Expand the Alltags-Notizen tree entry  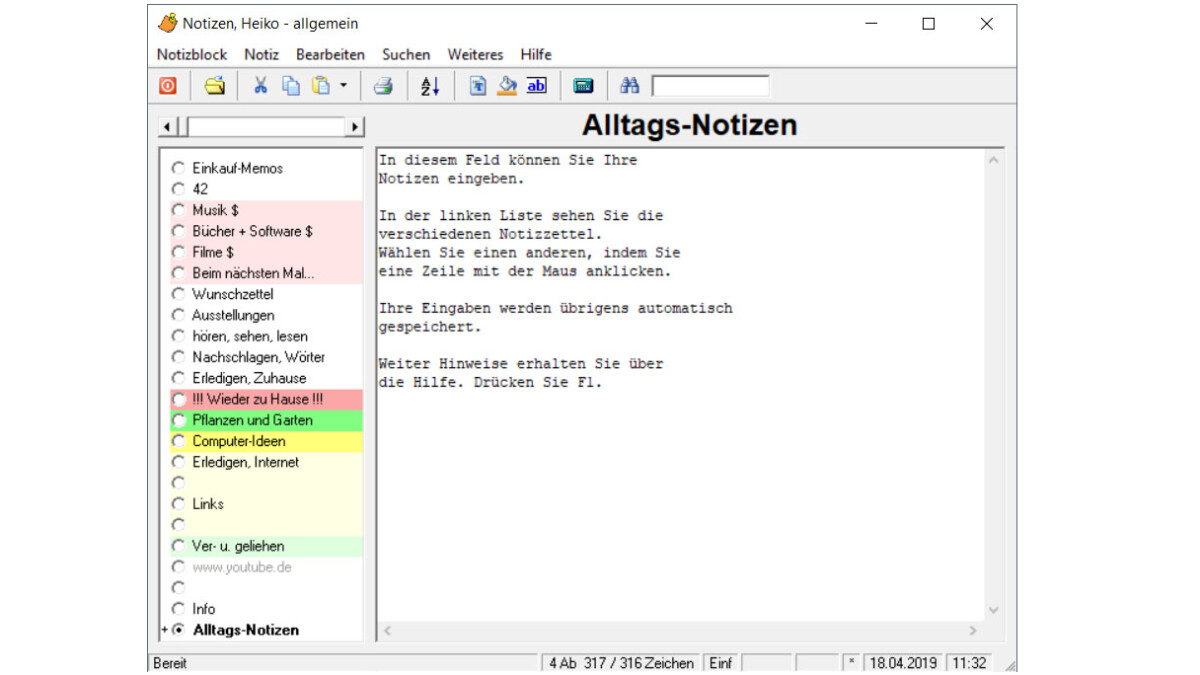165,630
